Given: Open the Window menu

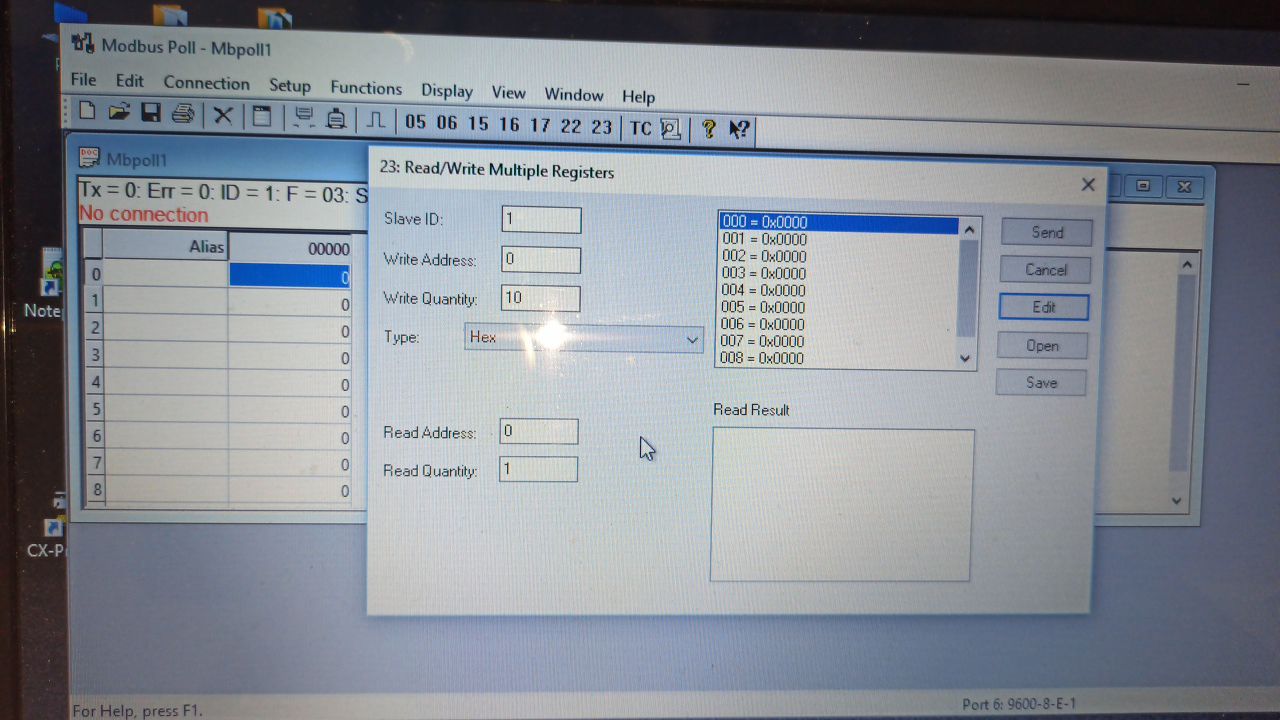Looking at the screenshot, I should [574, 95].
